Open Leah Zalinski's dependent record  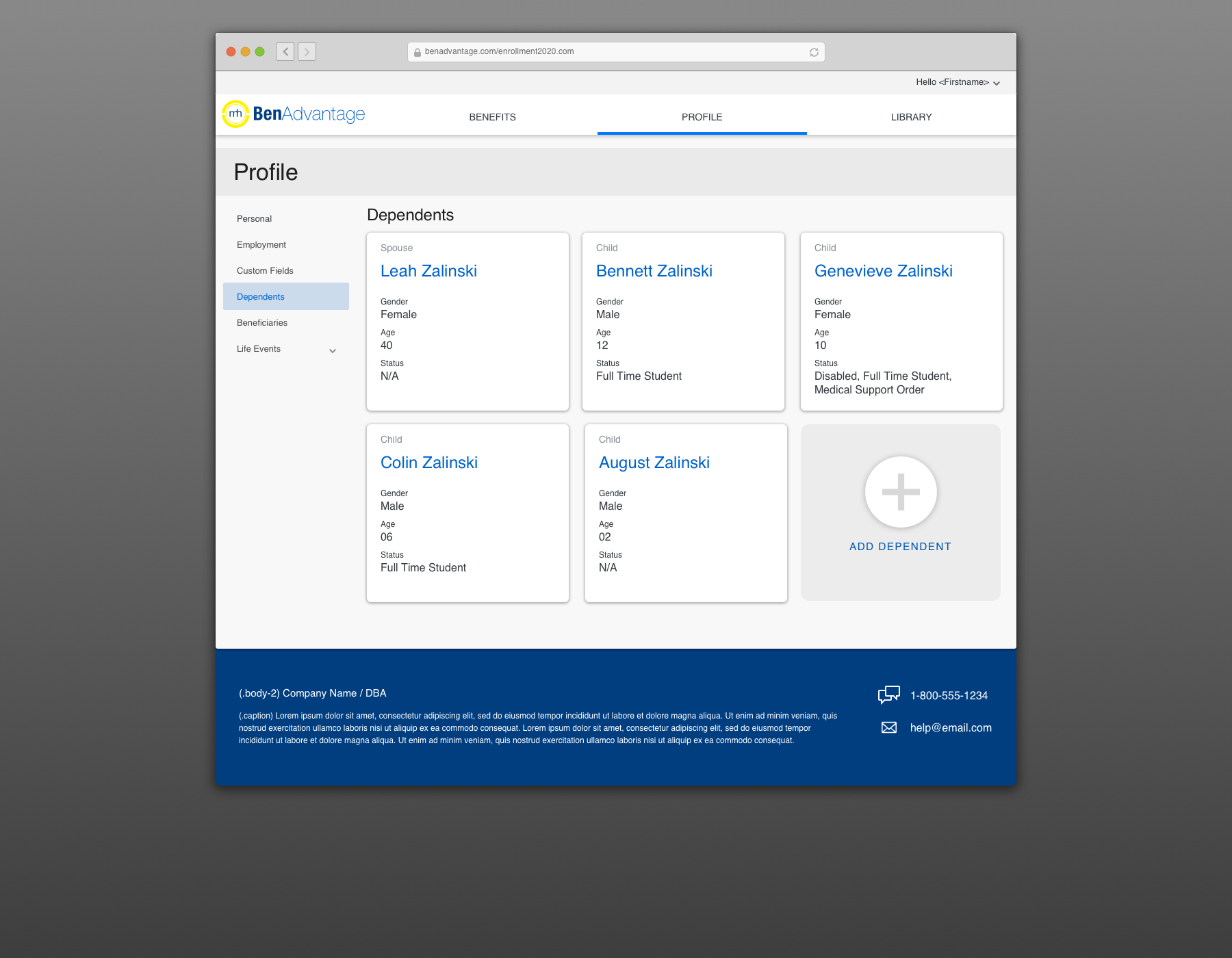(x=428, y=271)
